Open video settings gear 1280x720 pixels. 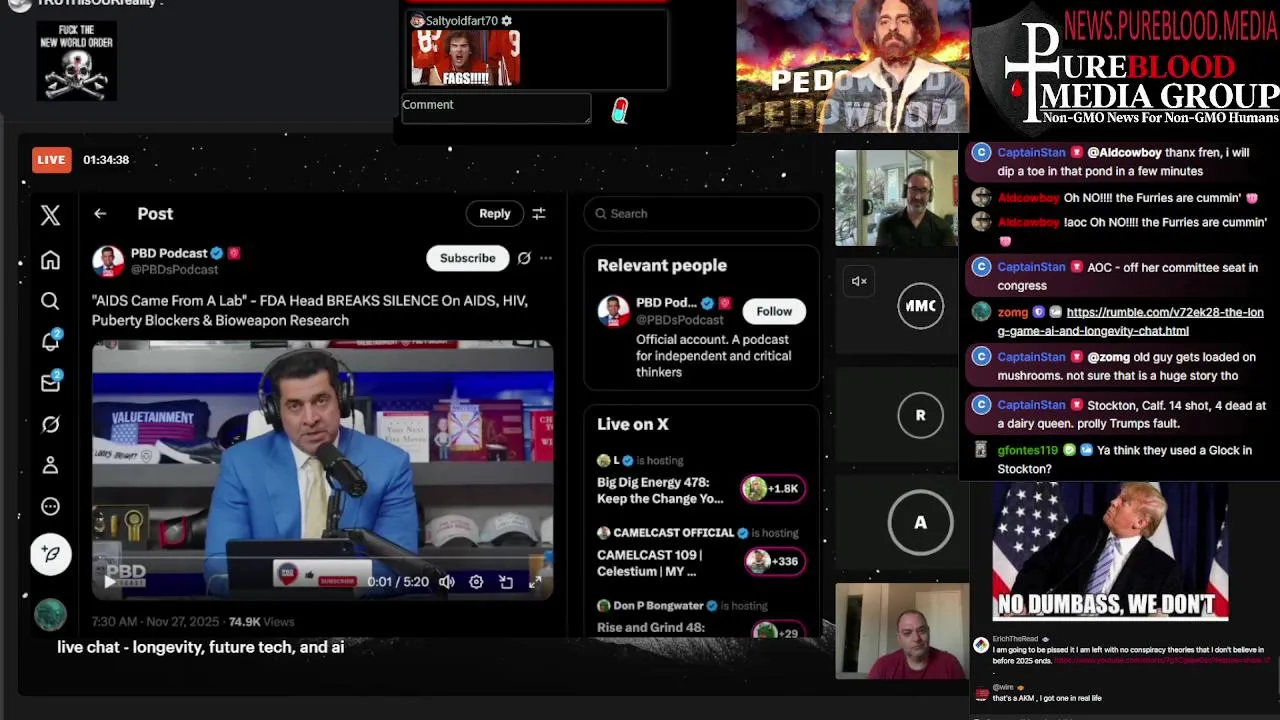pyautogui.click(x=476, y=581)
